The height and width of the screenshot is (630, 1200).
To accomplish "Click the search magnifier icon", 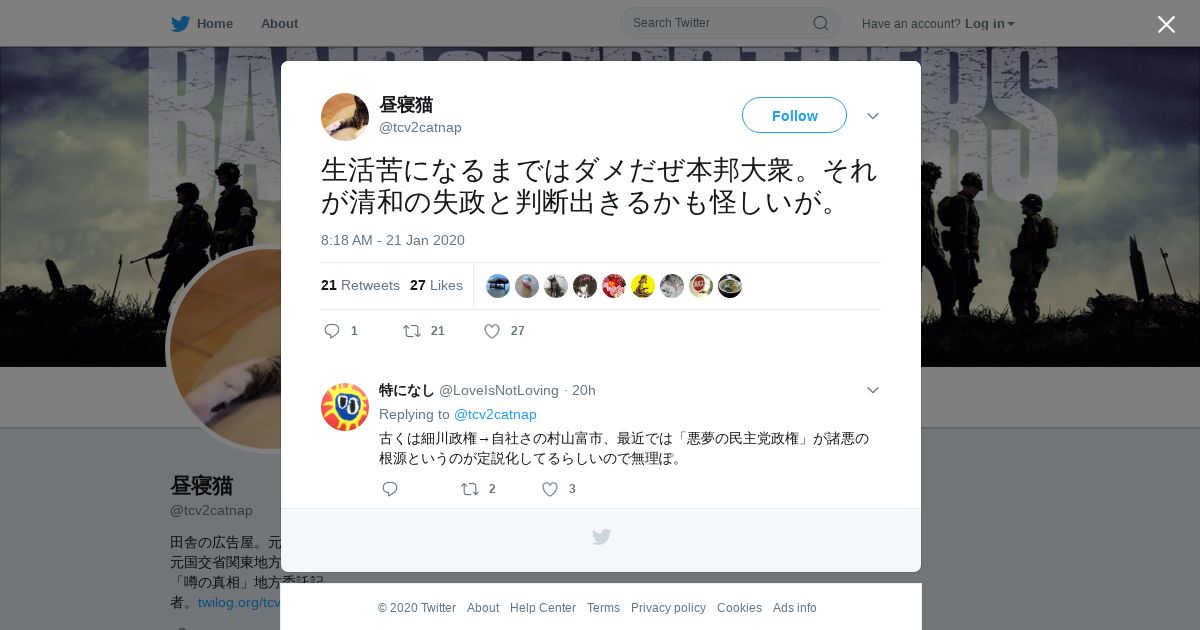I will [x=820, y=23].
